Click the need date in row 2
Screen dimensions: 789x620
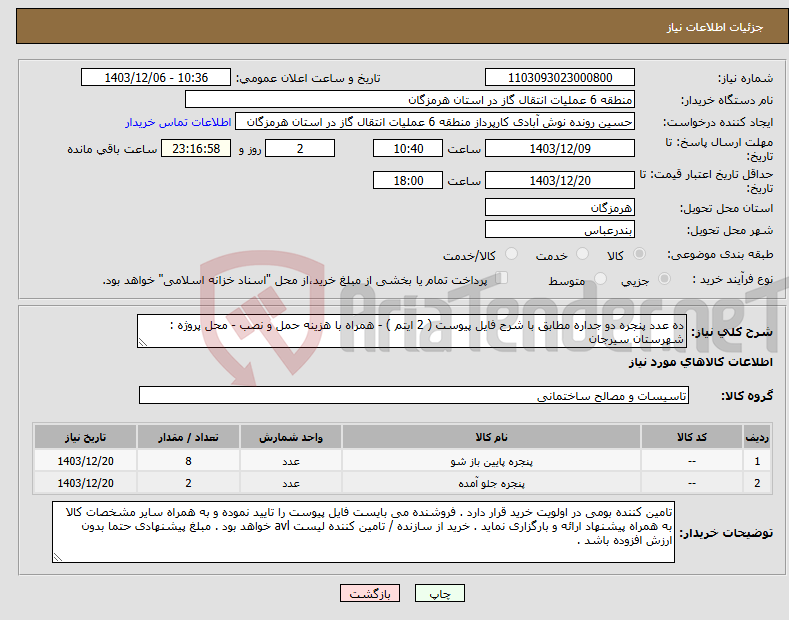pyautogui.click(x=86, y=483)
